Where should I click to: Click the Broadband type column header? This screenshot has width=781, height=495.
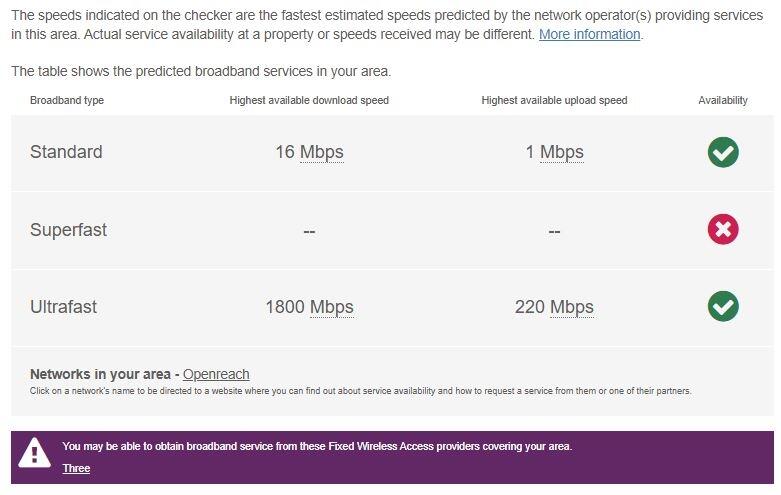[x=67, y=100]
